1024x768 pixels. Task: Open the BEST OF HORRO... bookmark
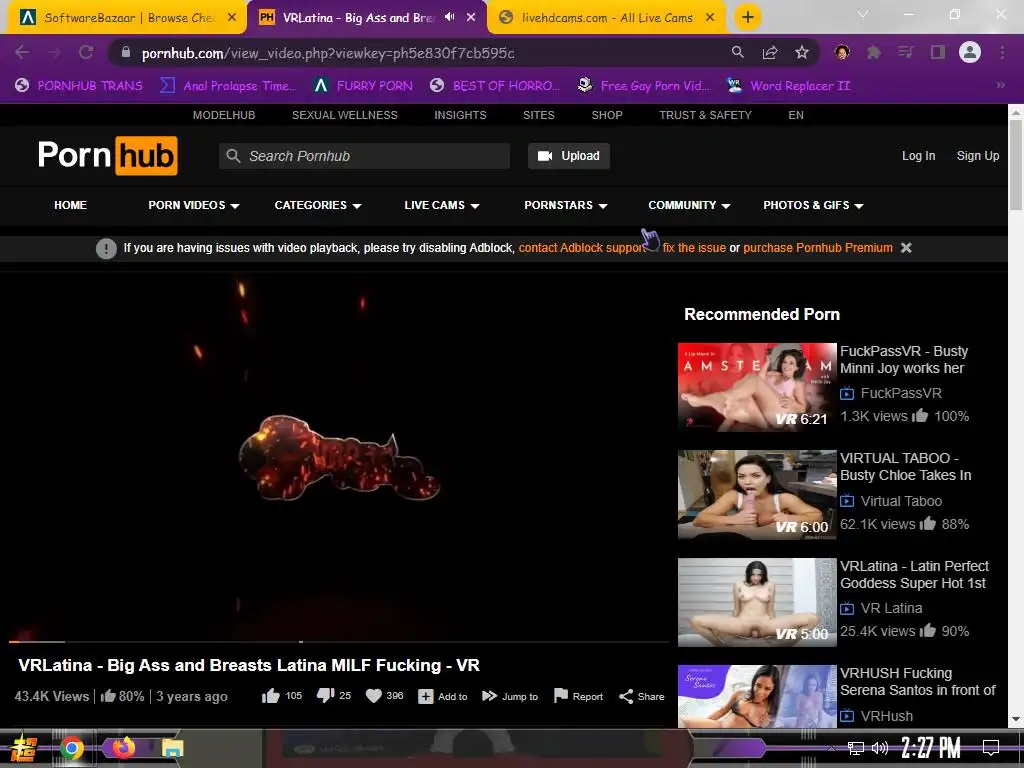tap(496, 86)
